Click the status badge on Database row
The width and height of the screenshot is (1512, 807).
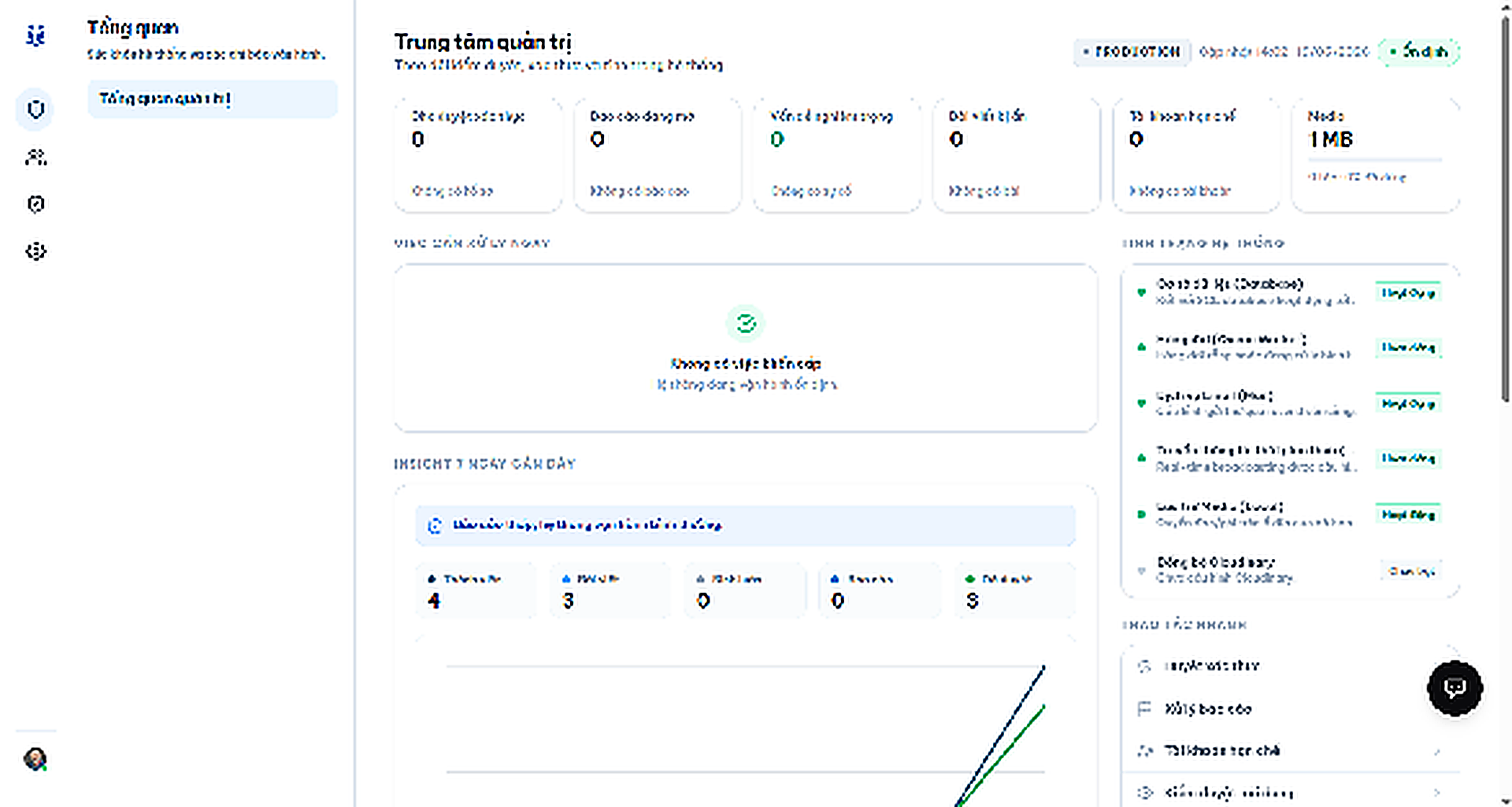pyautogui.click(x=1408, y=293)
